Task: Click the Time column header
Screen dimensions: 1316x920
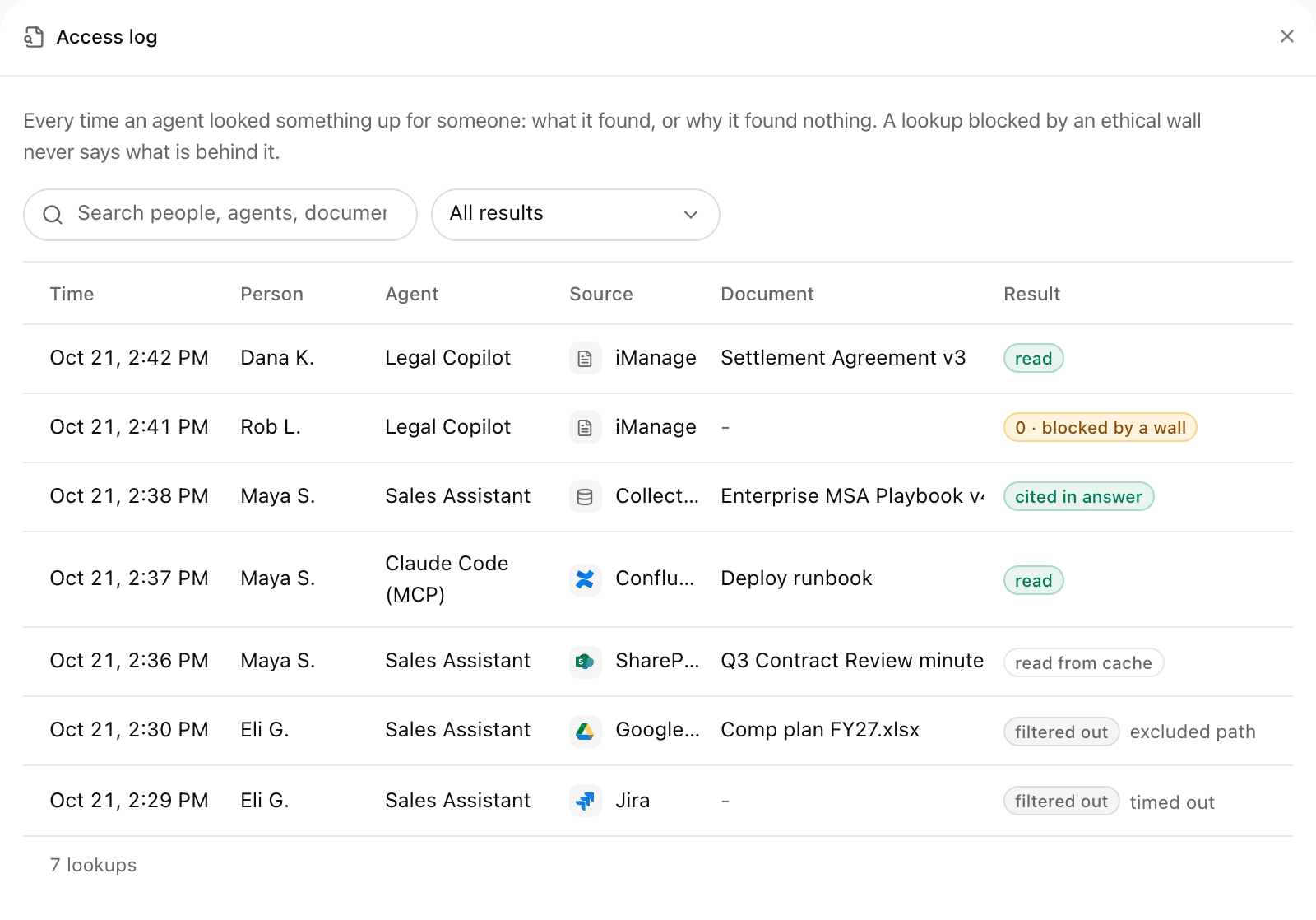Action: coord(72,294)
